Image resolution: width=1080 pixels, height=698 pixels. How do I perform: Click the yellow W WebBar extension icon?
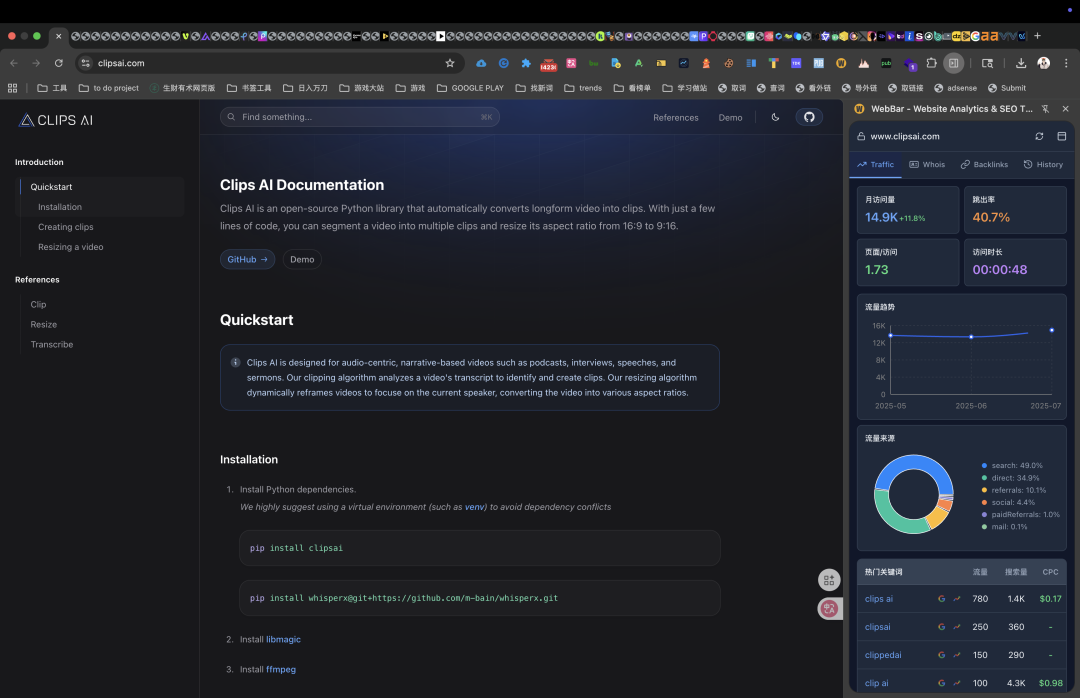coord(841,63)
